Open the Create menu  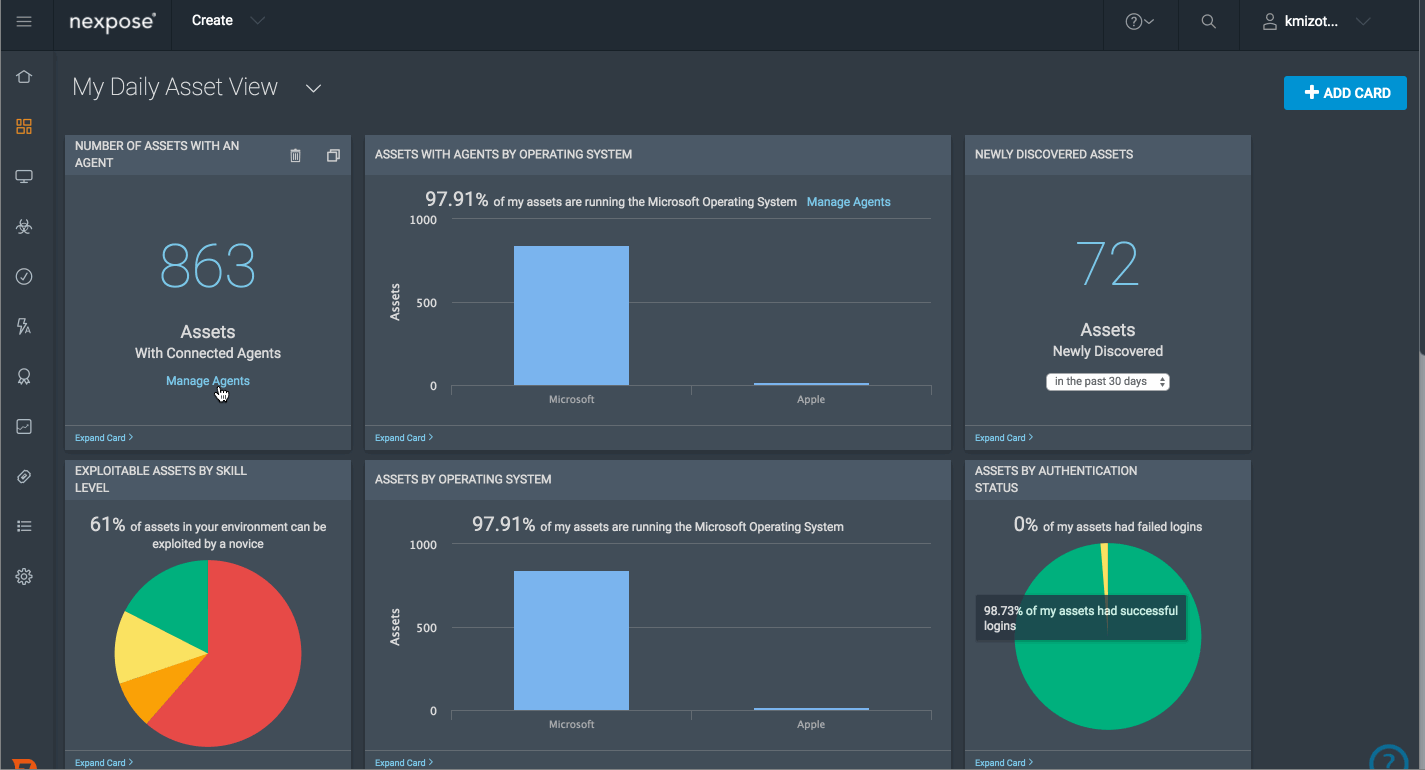coord(228,21)
